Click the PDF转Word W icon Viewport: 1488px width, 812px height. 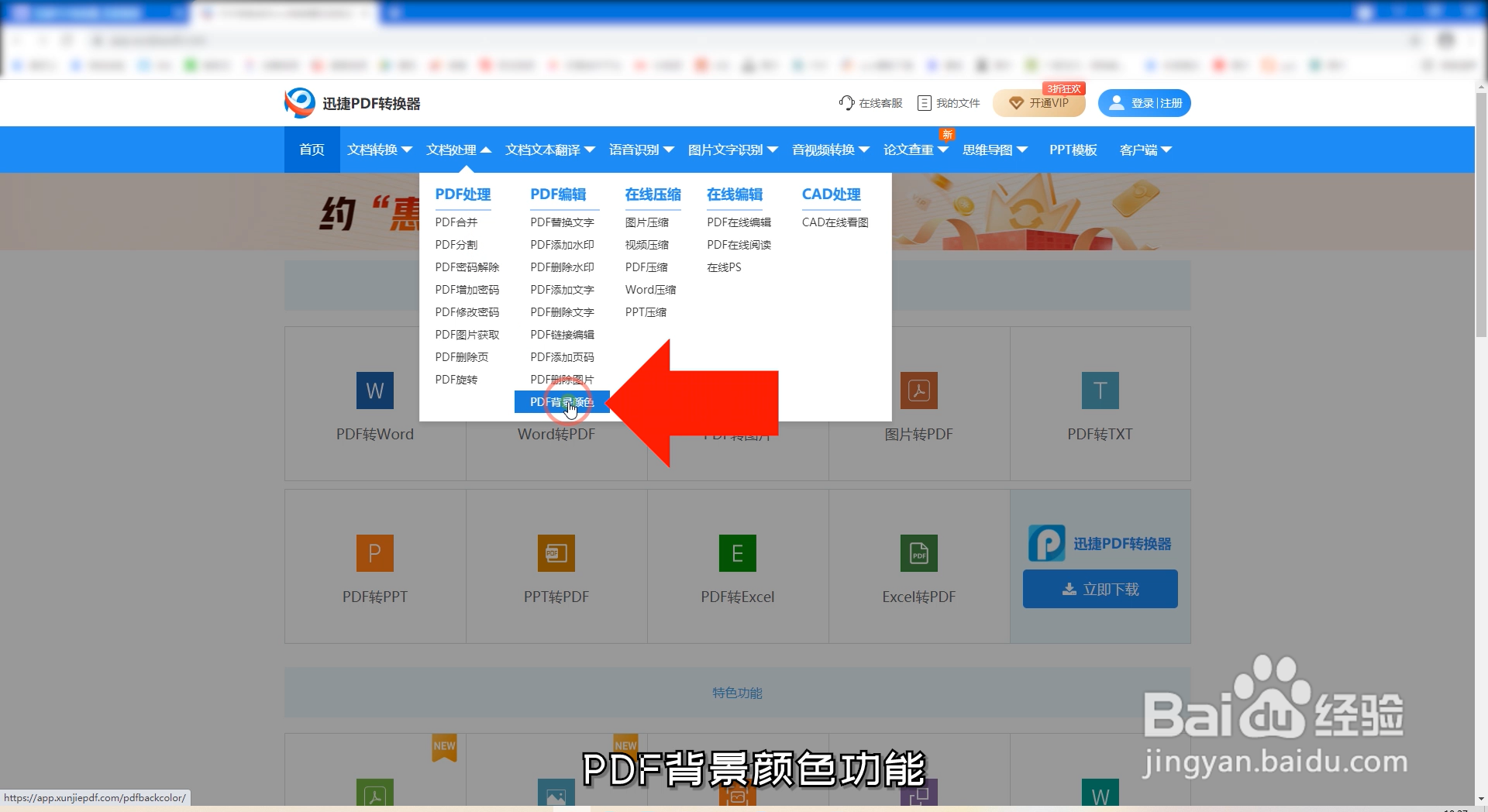pyautogui.click(x=375, y=391)
